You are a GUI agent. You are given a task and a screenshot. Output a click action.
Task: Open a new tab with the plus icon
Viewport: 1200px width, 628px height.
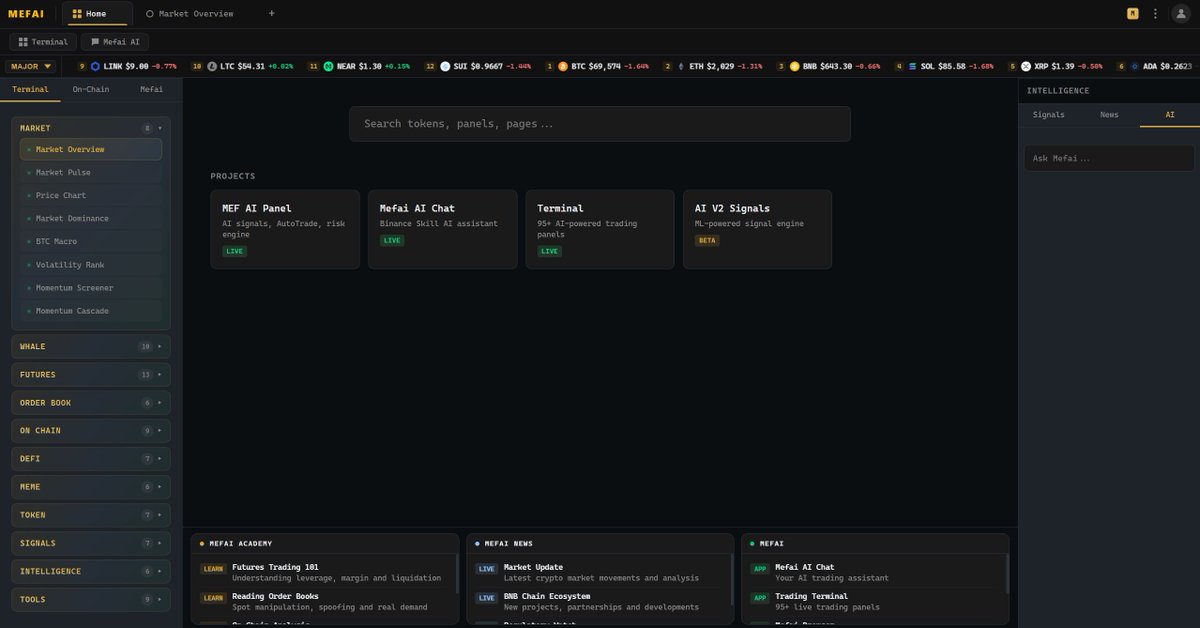pyautogui.click(x=272, y=14)
